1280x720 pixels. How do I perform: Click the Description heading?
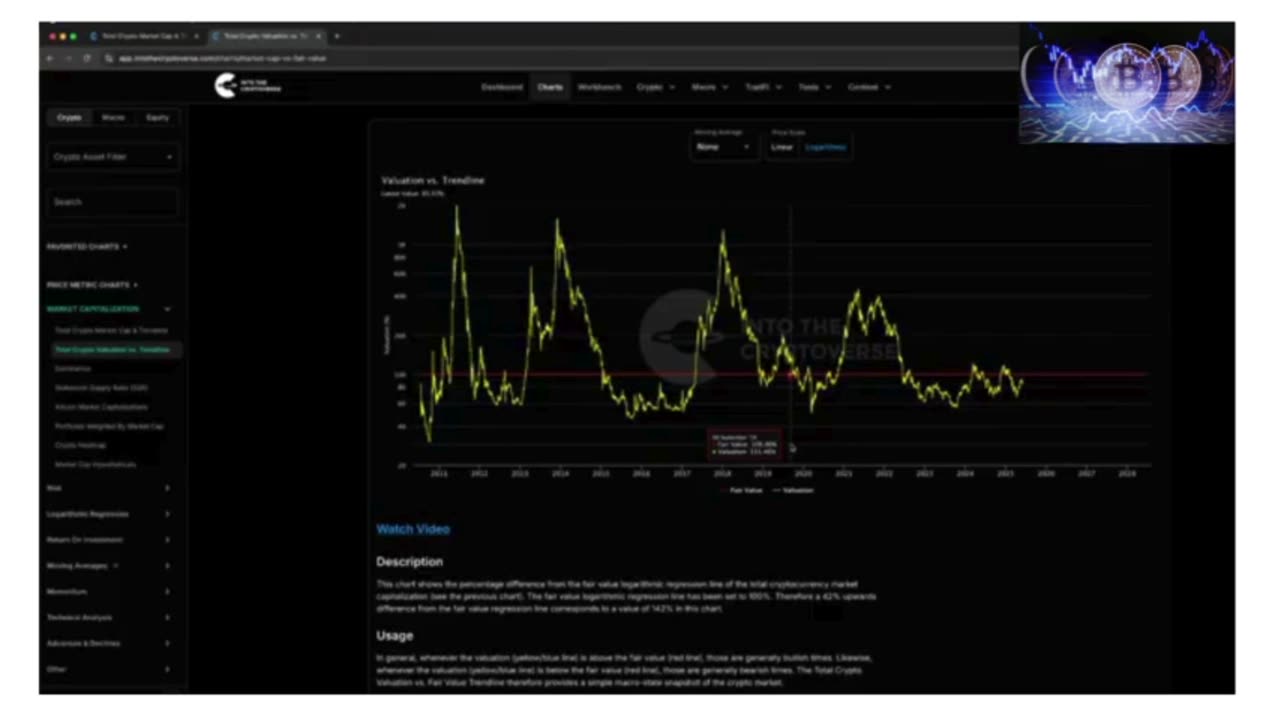(x=409, y=562)
